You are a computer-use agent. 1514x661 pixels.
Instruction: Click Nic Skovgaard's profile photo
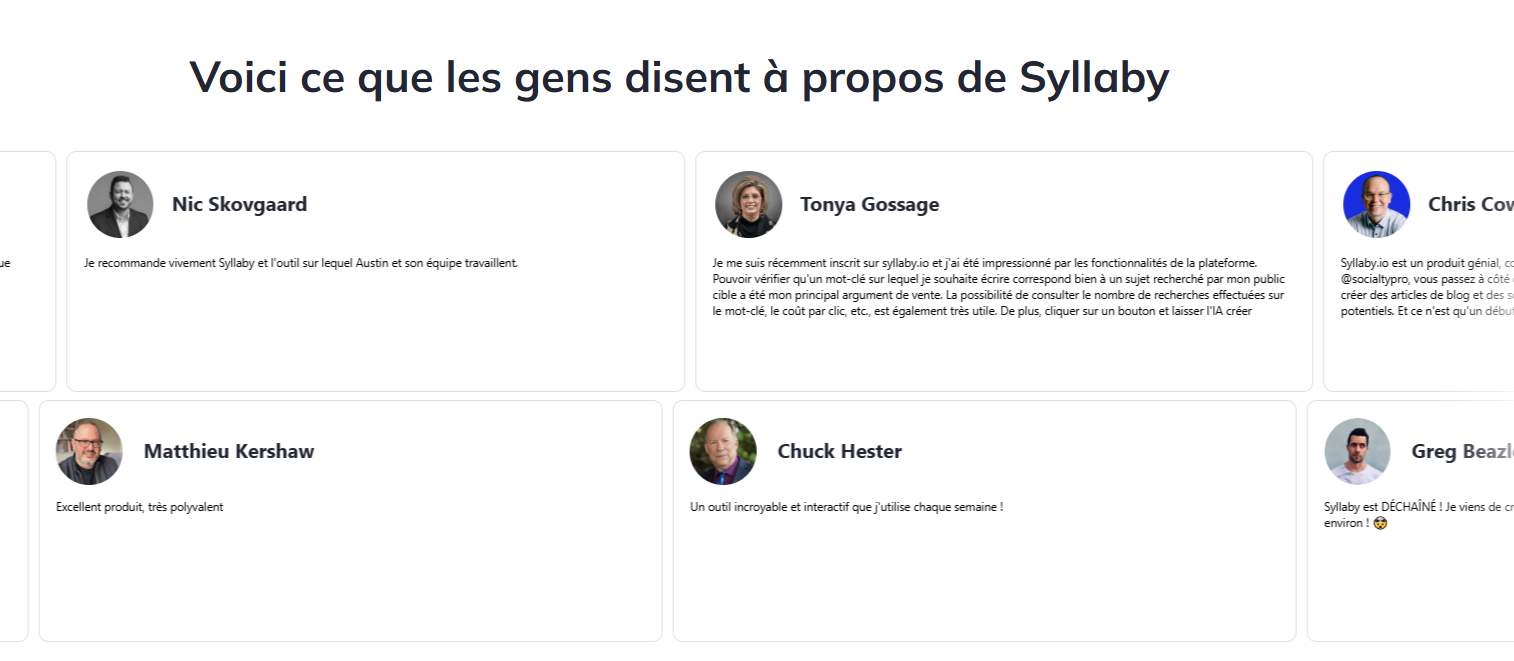click(x=120, y=204)
